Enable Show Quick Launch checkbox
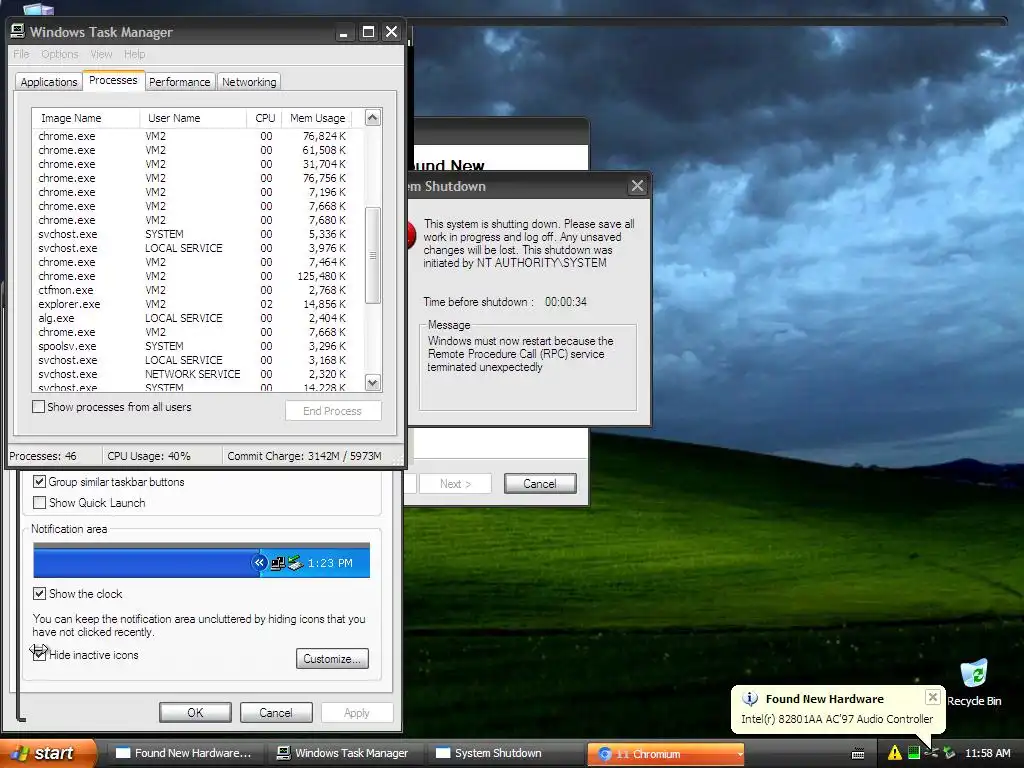The image size is (1024, 768). tap(39, 503)
